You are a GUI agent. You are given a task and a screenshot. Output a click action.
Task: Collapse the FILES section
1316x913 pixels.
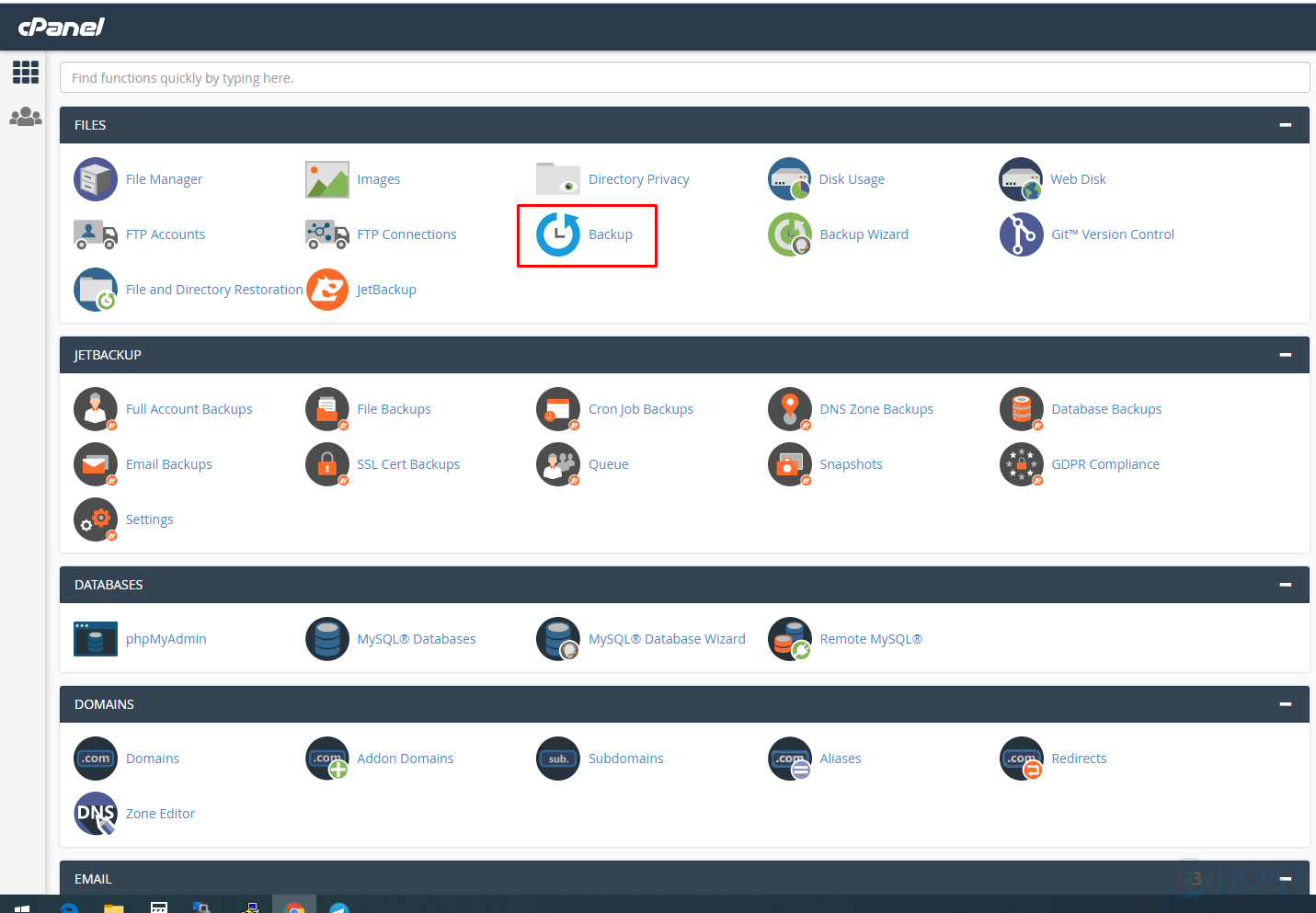1286,125
